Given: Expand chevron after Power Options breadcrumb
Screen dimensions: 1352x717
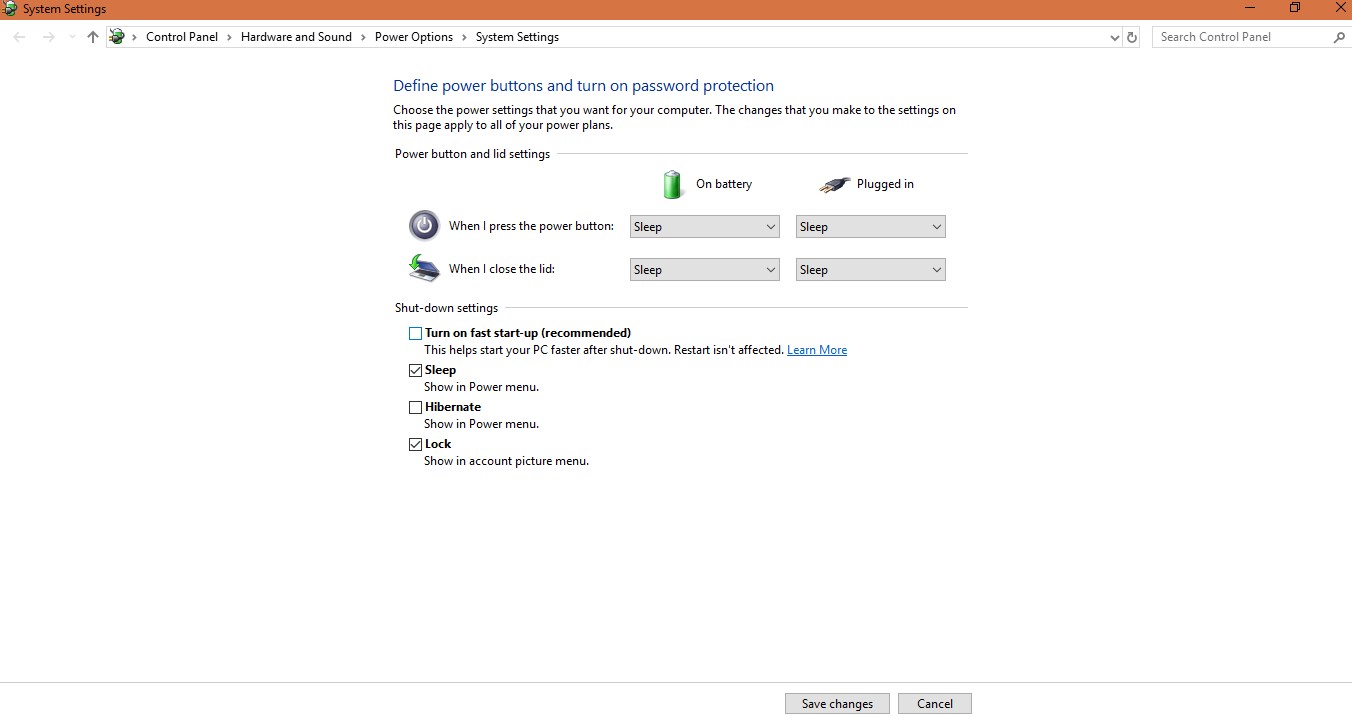Looking at the screenshot, I should [x=464, y=37].
